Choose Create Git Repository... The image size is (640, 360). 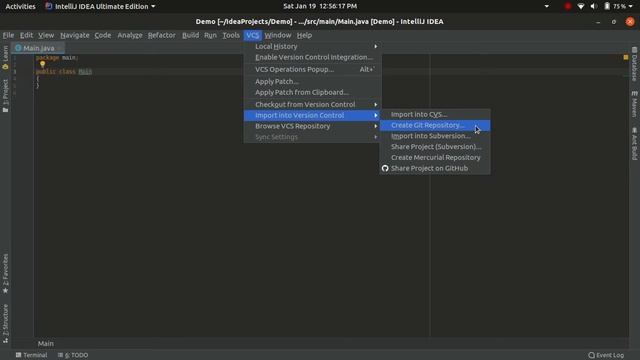click(435, 125)
